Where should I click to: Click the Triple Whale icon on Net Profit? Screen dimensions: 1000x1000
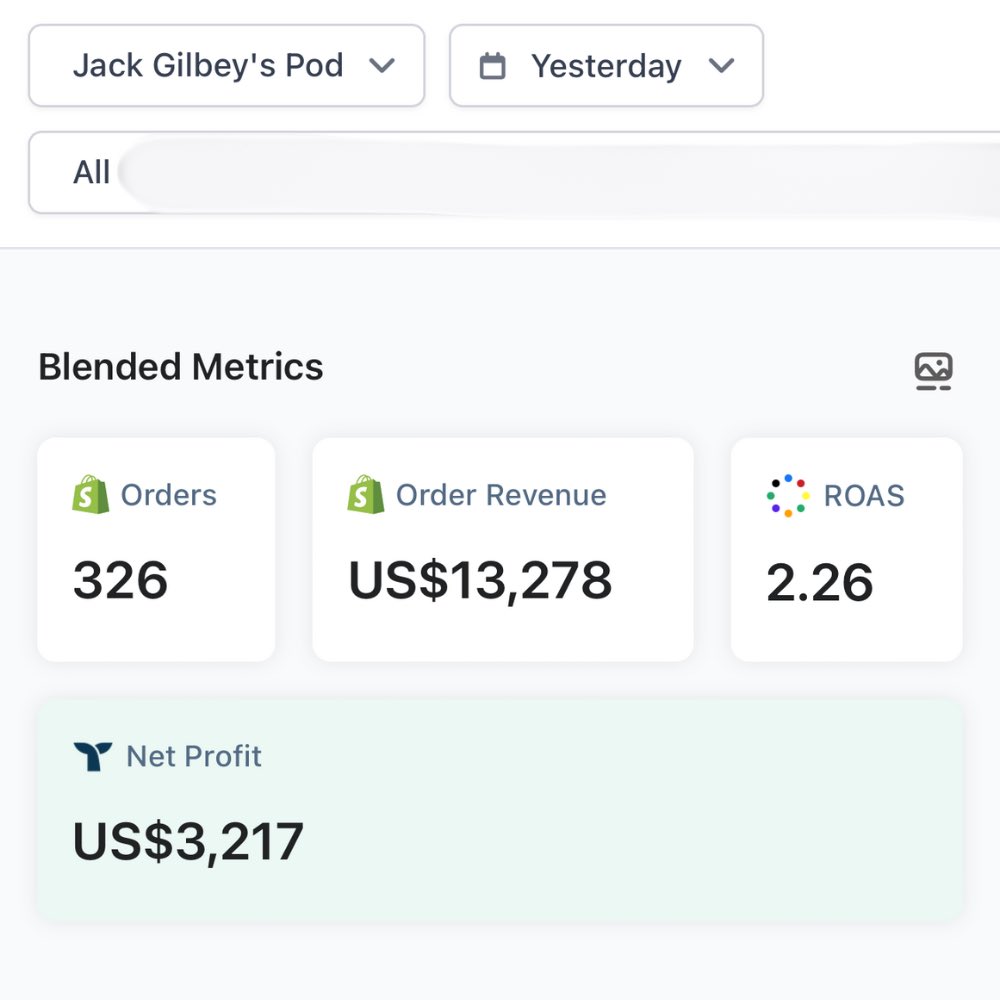pyautogui.click(x=94, y=756)
